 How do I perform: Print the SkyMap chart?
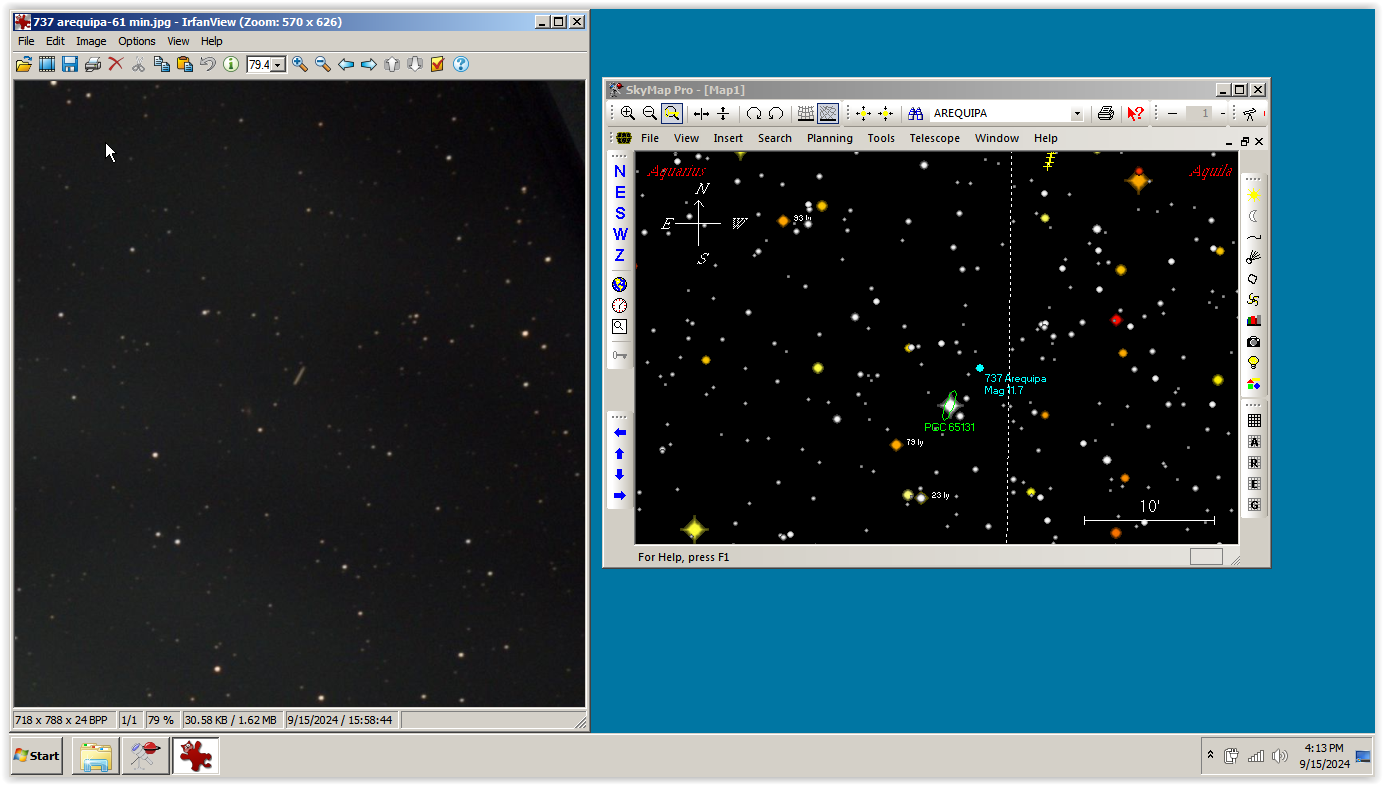[1106, 114]
